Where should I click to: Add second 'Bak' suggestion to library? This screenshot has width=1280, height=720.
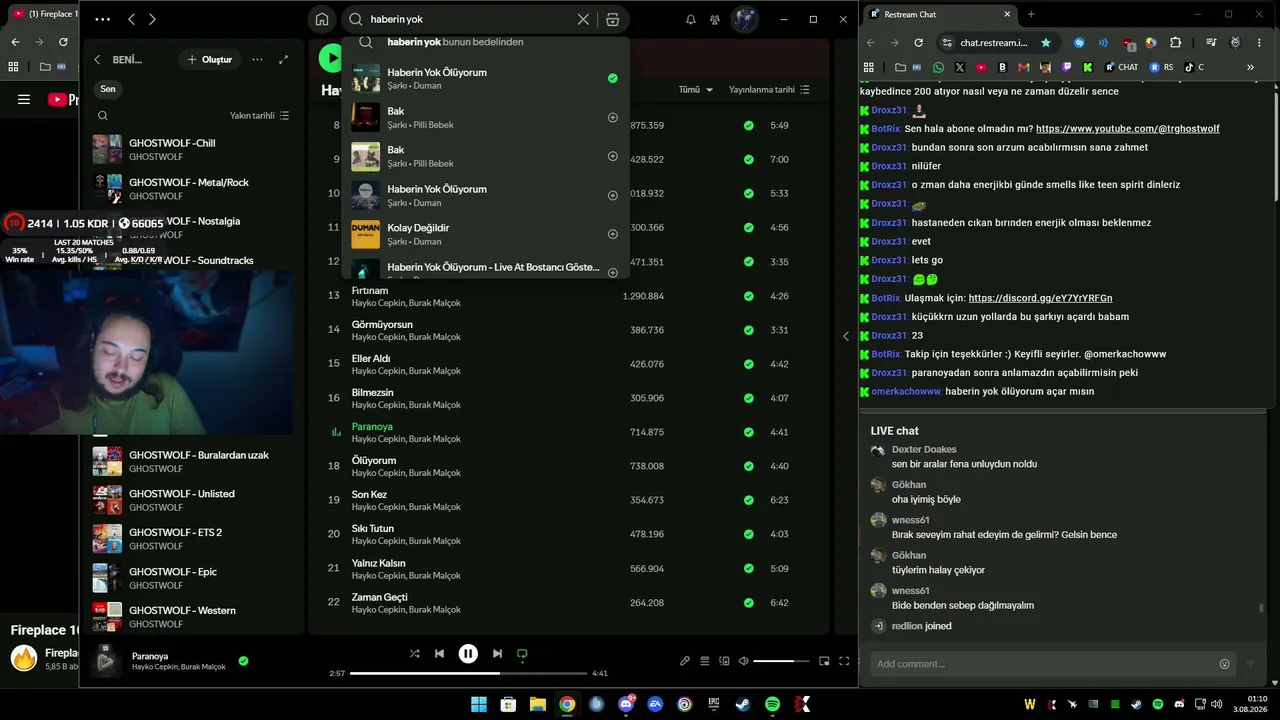(613, 156)
